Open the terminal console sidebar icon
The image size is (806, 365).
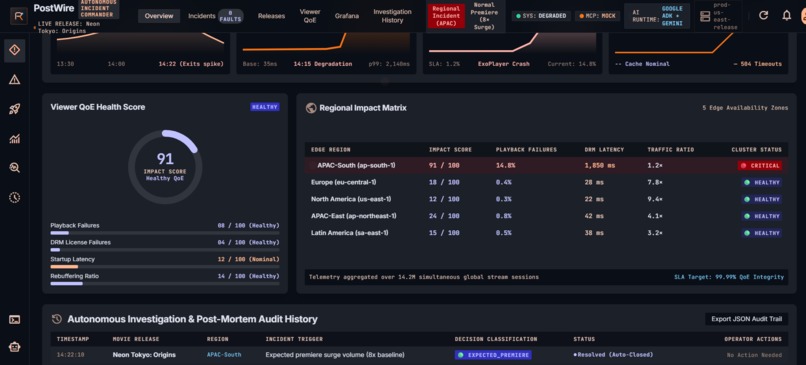click(x=14, y=320)
